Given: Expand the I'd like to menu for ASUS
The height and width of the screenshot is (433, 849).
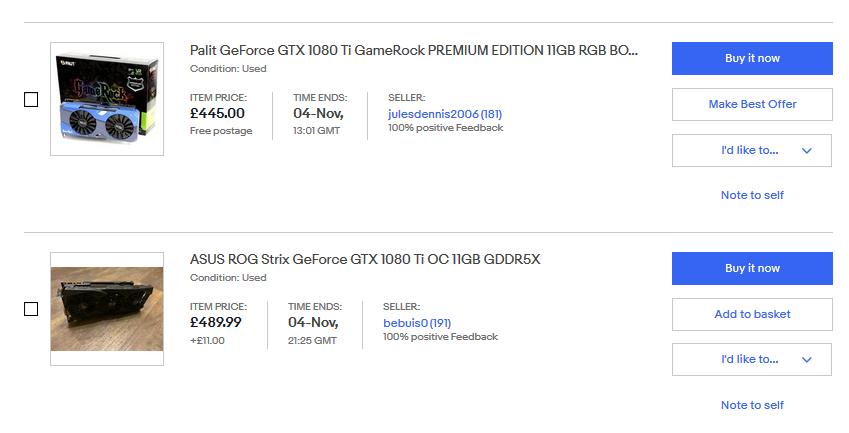Looking at the screenshot, I should pyautogui.click(x=752, y=359).
